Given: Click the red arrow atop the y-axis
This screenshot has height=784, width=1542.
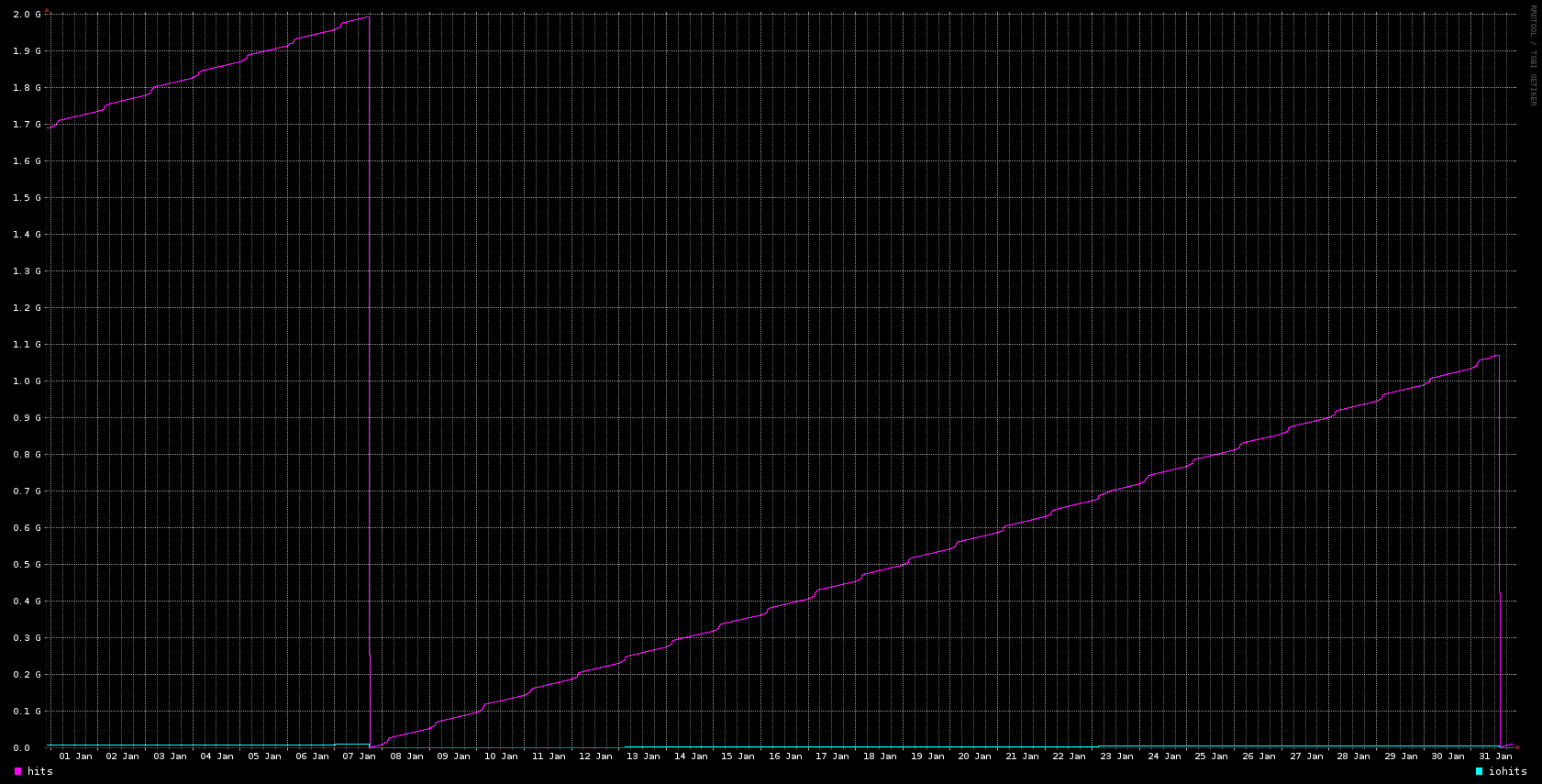Looking at the screenshot, I should (x=48, y=10).
